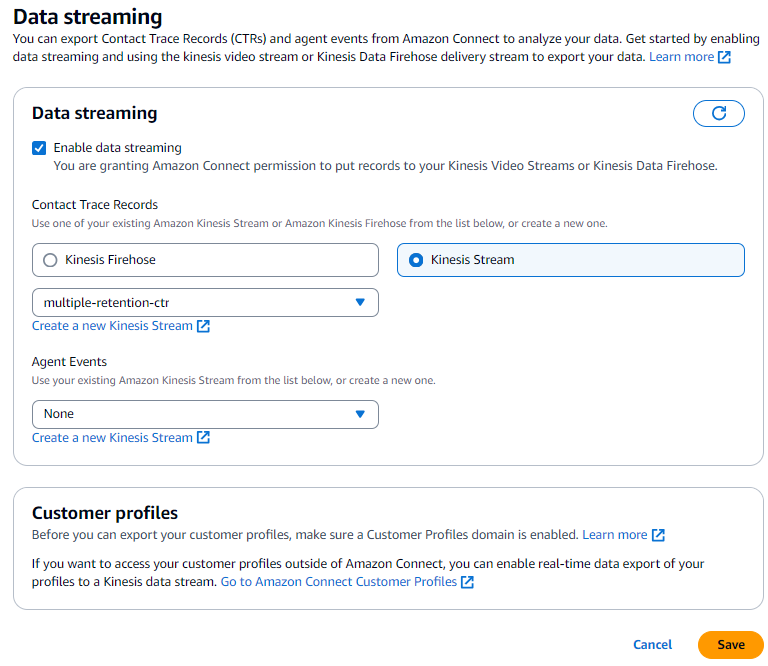Click Create a new Kinesis Stream under Agent Events

tap(112, 438)
